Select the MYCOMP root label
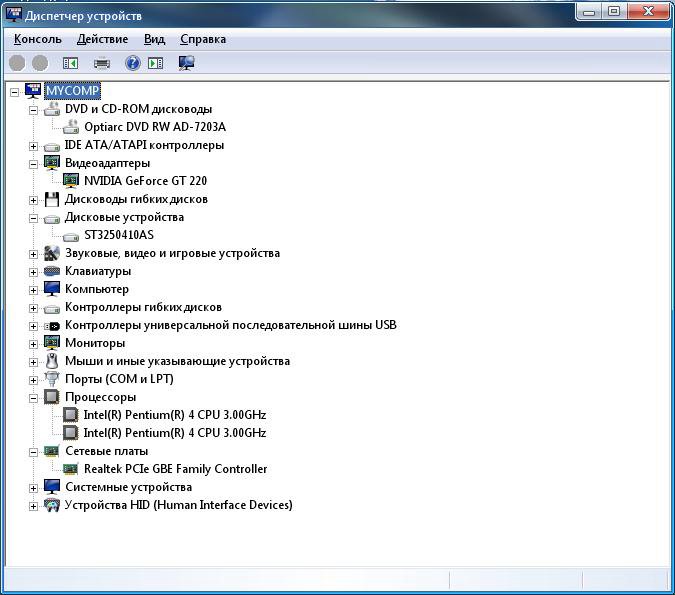The width and height of the screenshot is (675, 595). click(72, 90)
